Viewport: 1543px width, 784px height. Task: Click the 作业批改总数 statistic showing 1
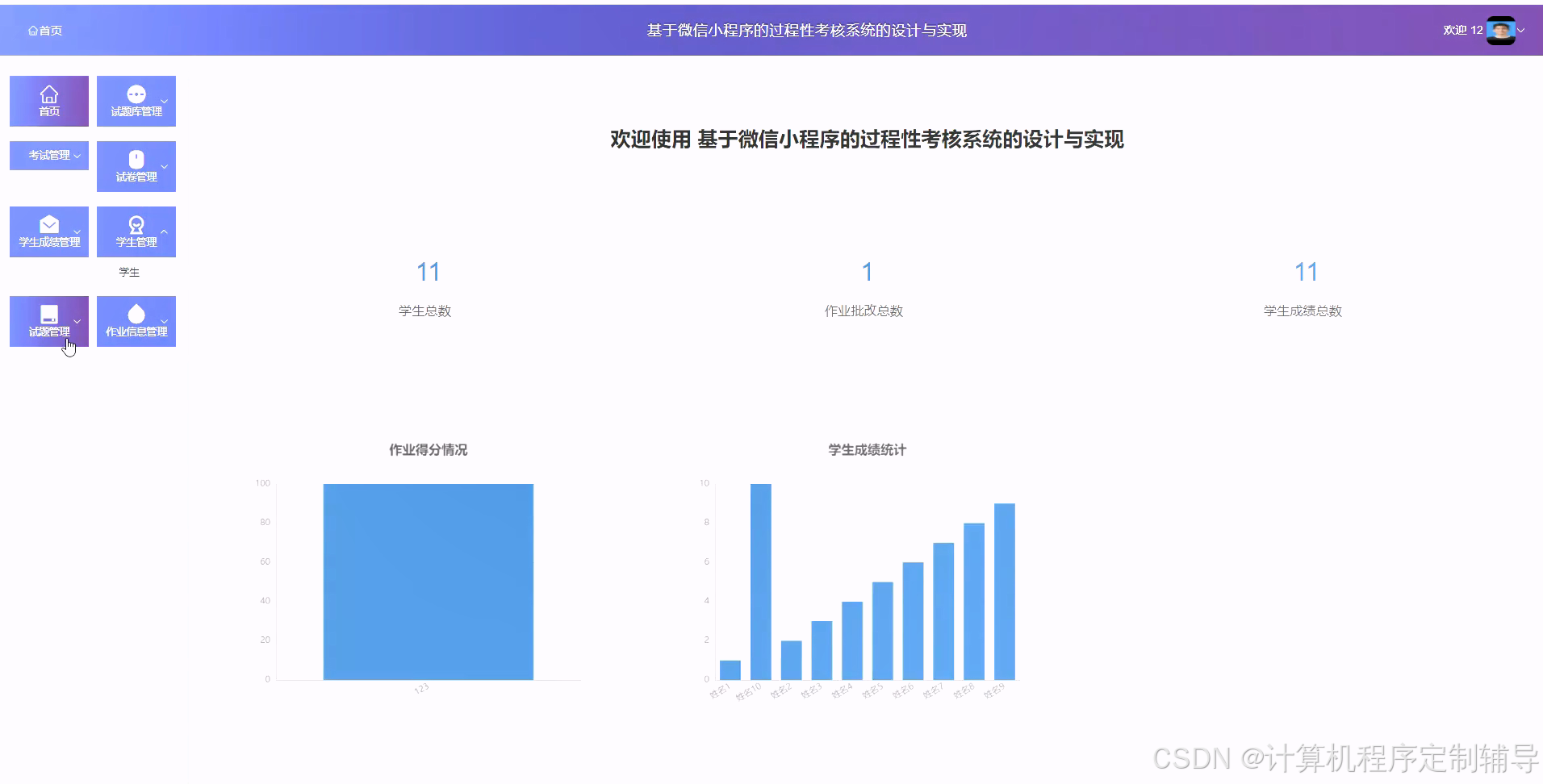pos(866,272)
